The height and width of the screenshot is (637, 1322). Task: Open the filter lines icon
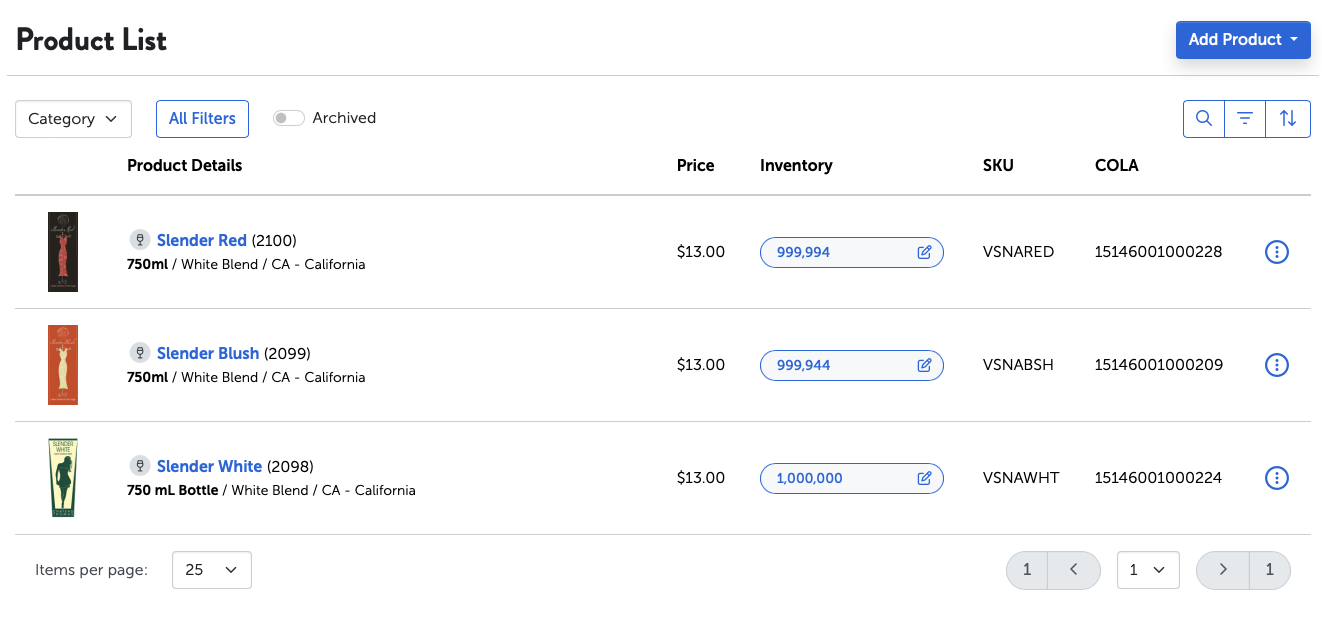point(1245,119)
